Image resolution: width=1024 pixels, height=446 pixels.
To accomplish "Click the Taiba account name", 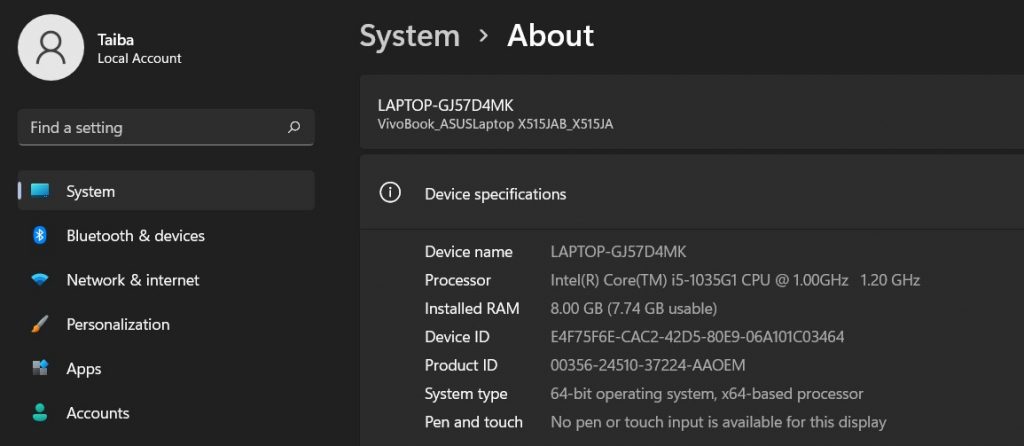I will 116,37.
